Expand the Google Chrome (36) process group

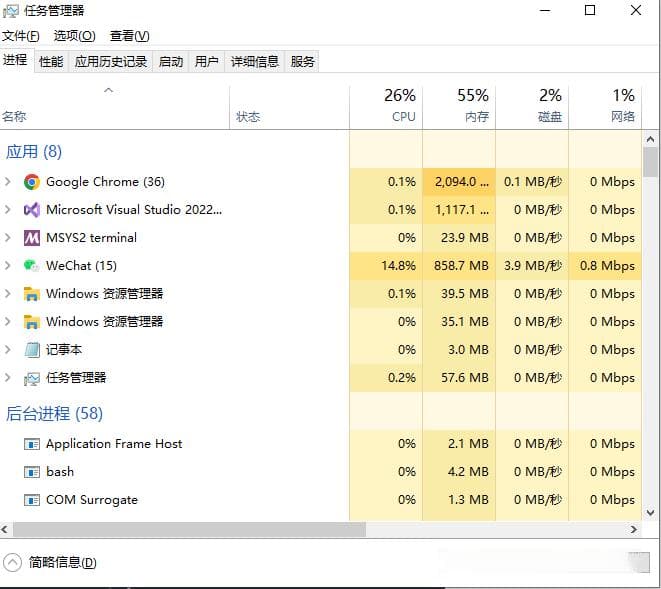(8, 182)
